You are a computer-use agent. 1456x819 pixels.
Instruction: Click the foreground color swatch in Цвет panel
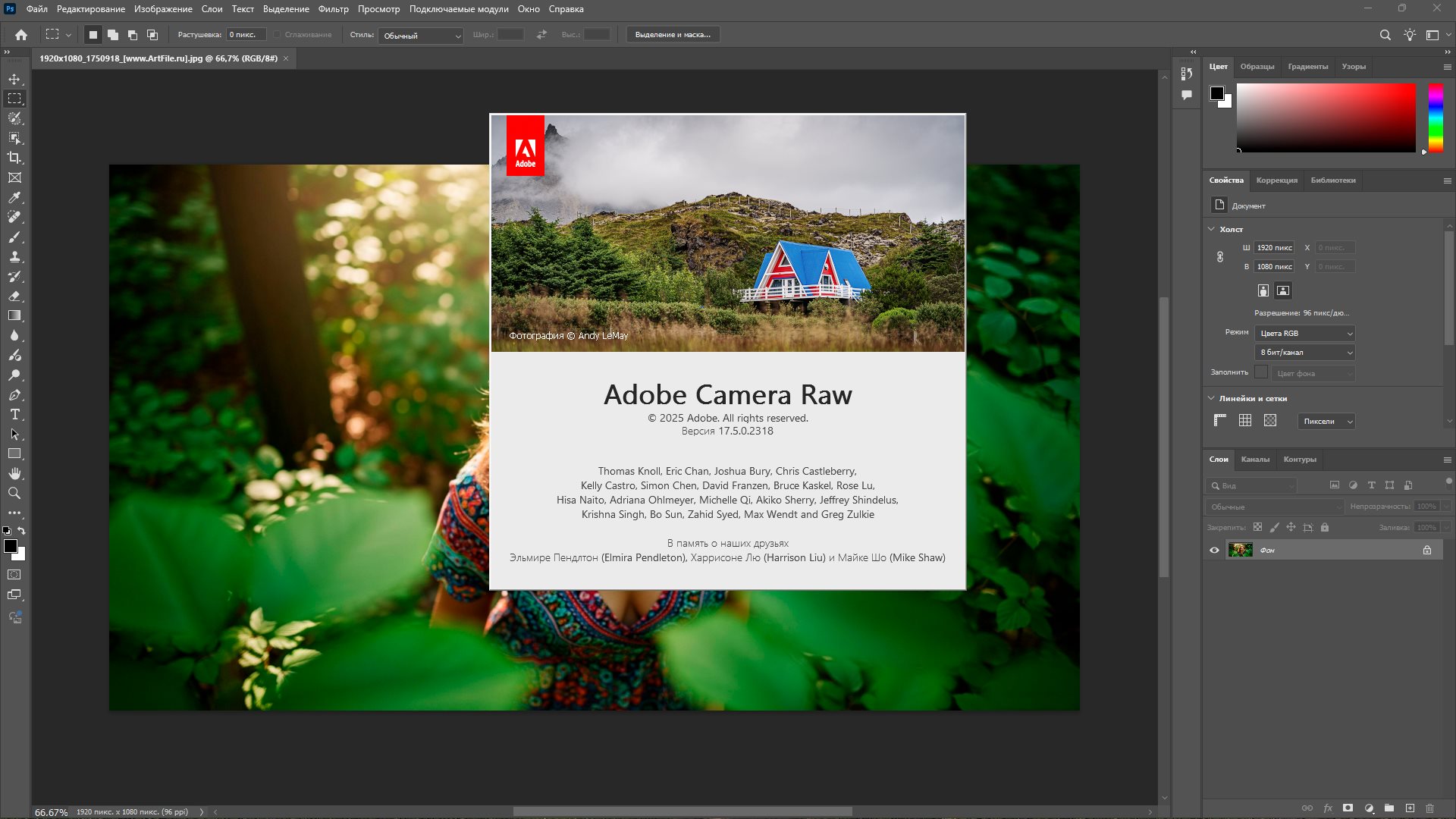[1216, 93]
